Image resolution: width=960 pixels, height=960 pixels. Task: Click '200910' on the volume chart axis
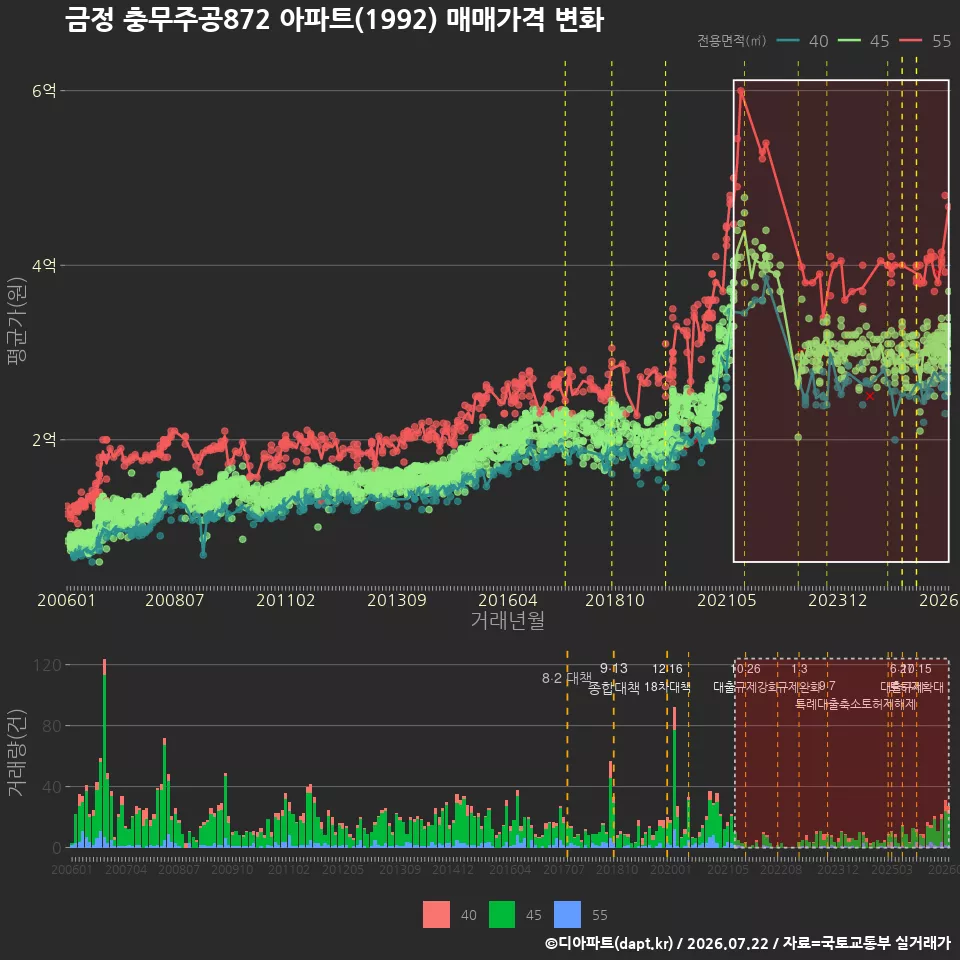(x=232, y=869)
